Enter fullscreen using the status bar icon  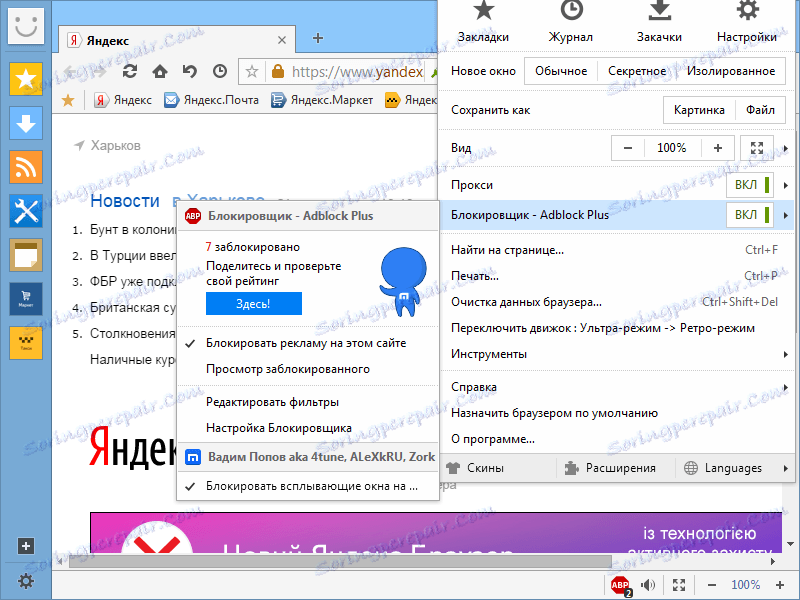[678, 585]
